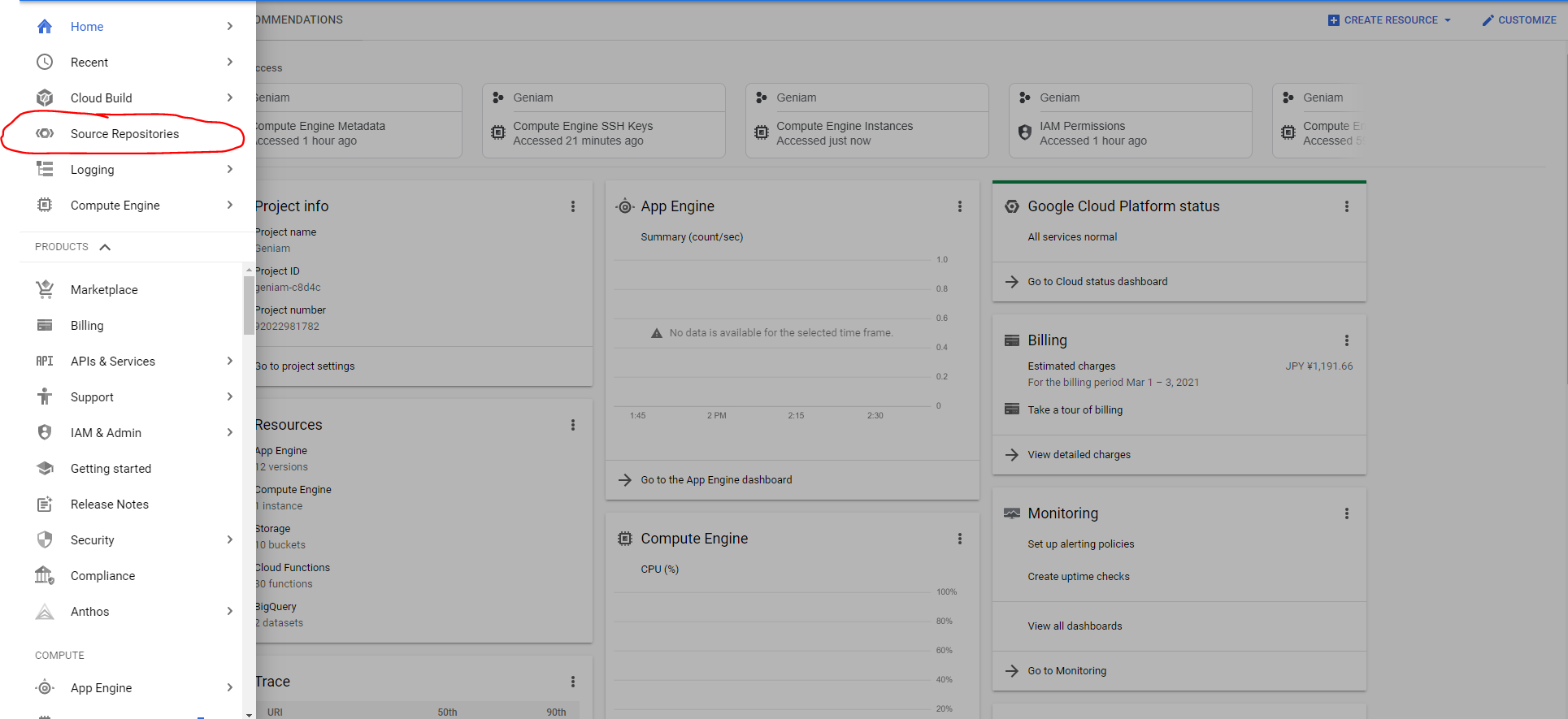This screenshot has width=1568, height=719.
Task: Click Take a tour of billing
Action: coord(1075,410)
